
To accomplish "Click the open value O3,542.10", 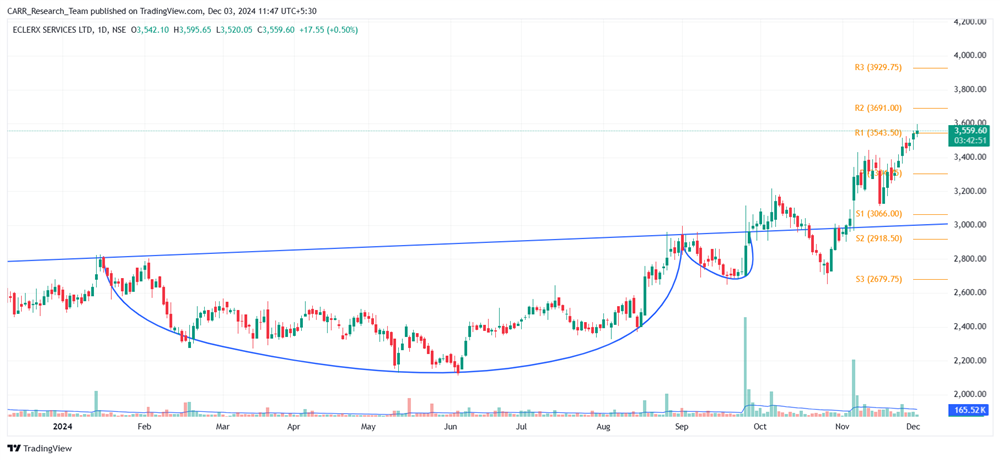I will coord(152,29).
